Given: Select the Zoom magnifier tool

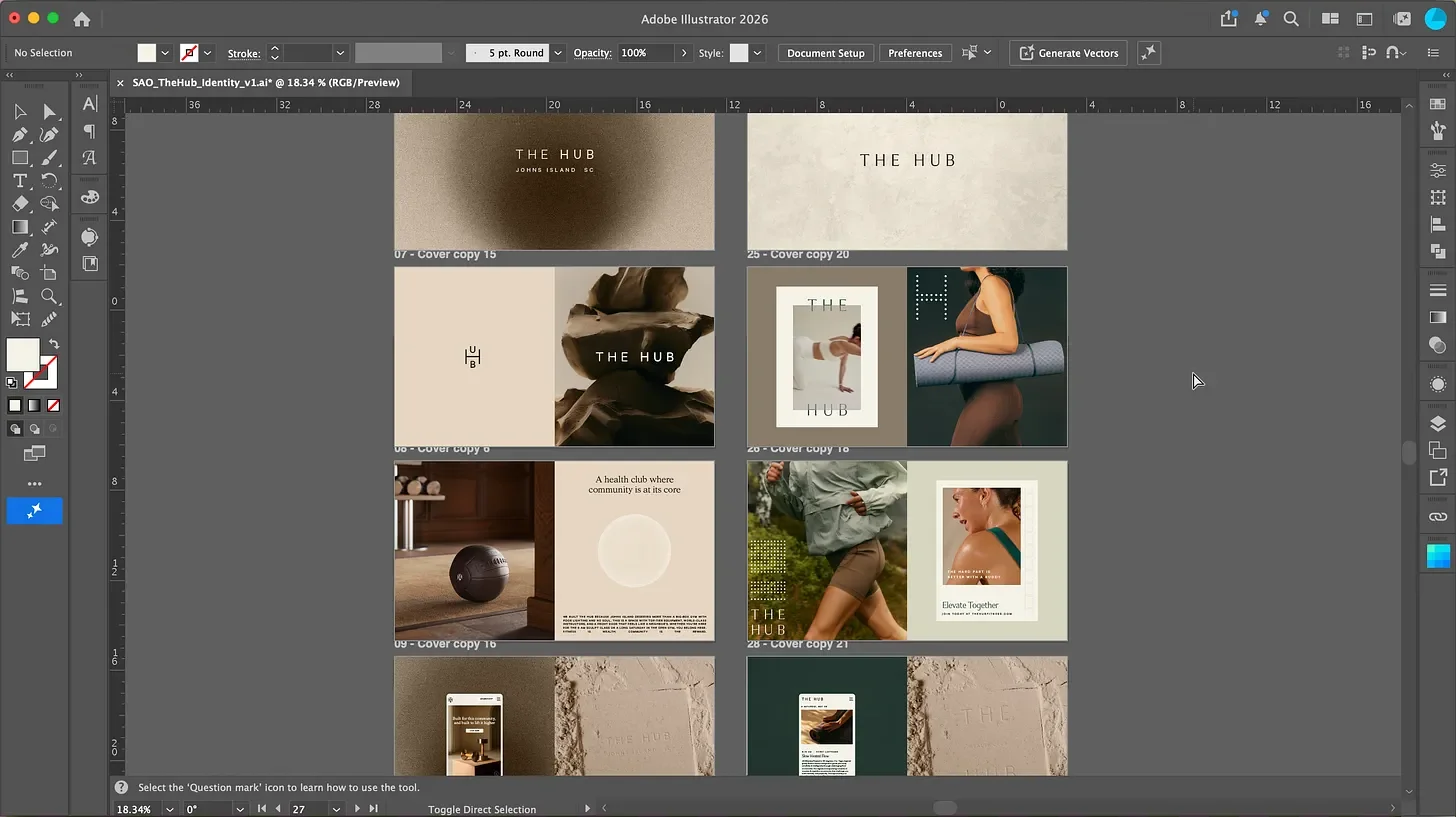Looking at the screenshot, I should click(49, 296).
